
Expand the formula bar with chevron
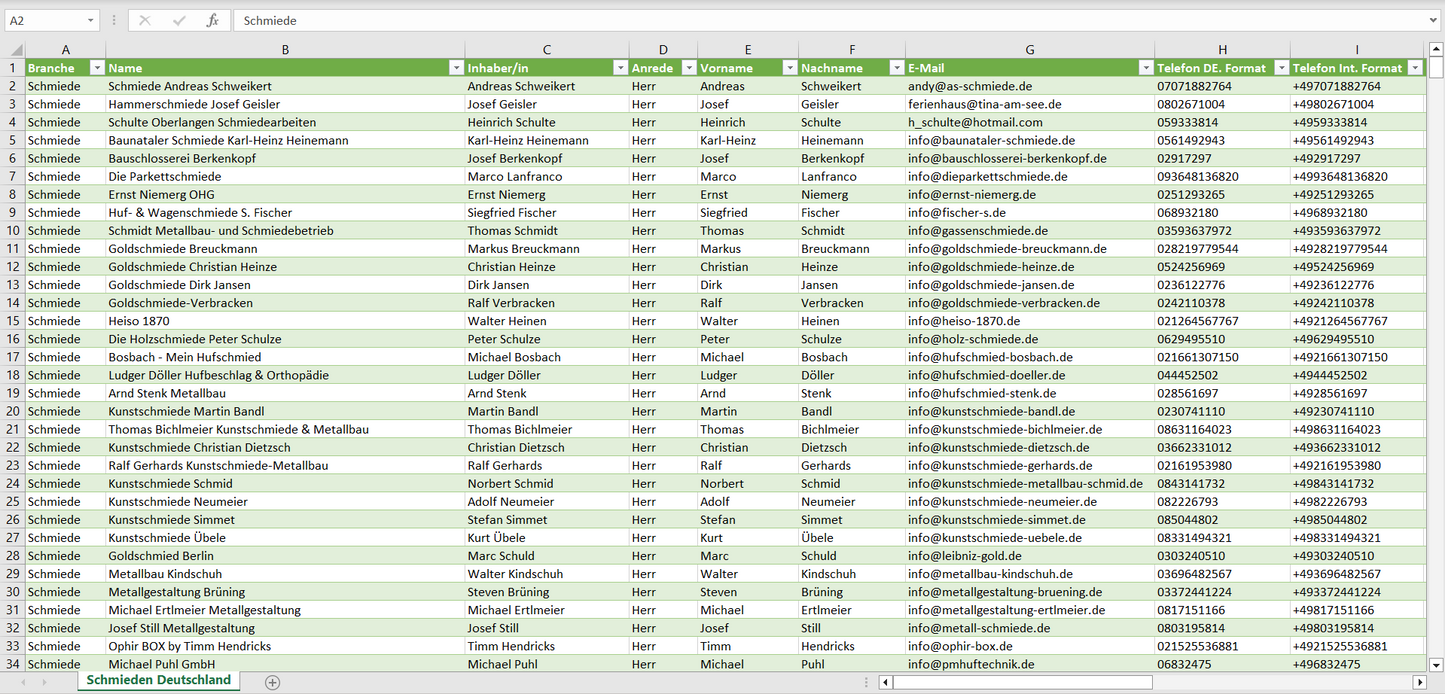click(1435, 20)
